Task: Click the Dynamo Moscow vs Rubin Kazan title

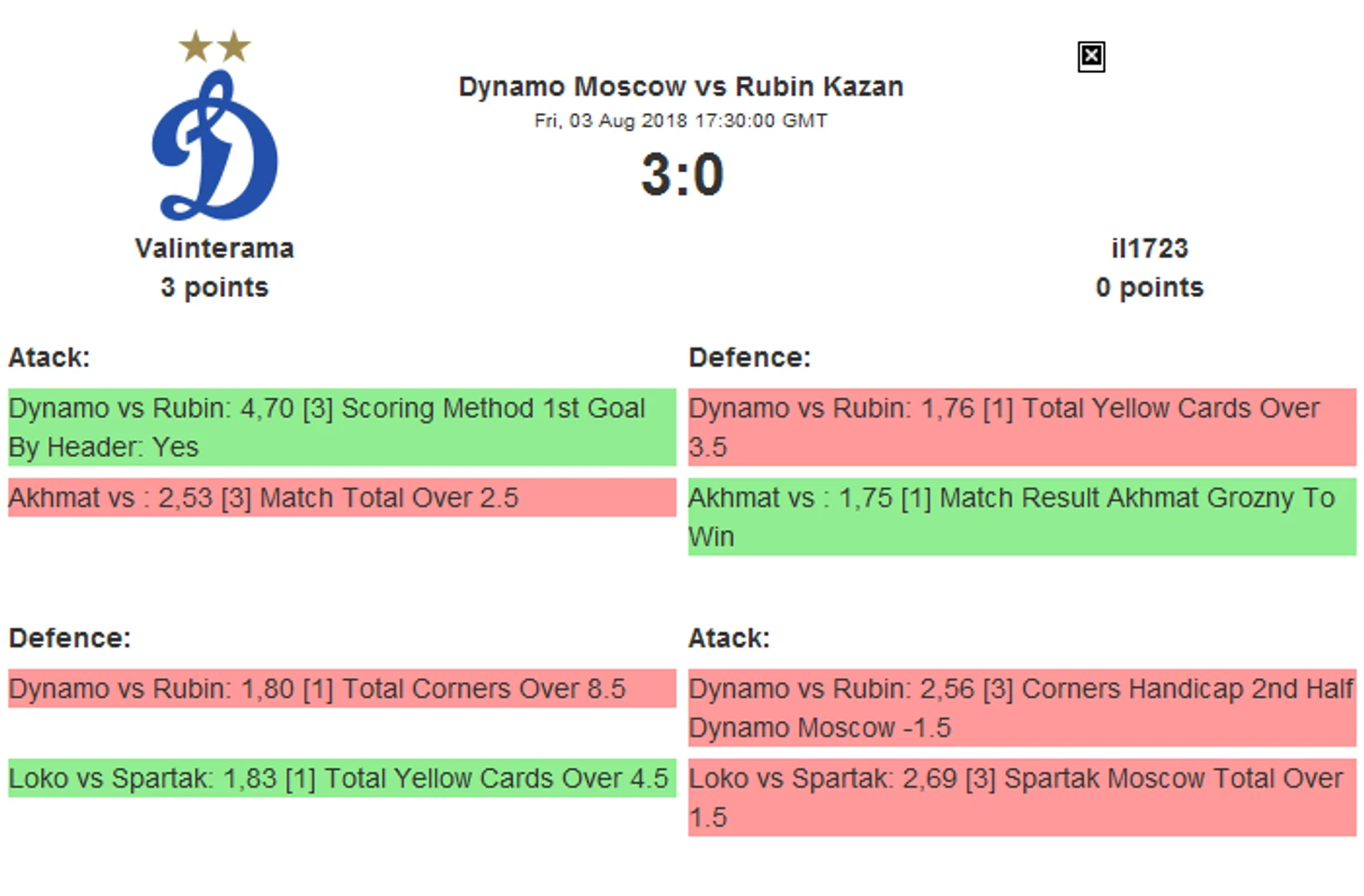Action: pos(681,87)
